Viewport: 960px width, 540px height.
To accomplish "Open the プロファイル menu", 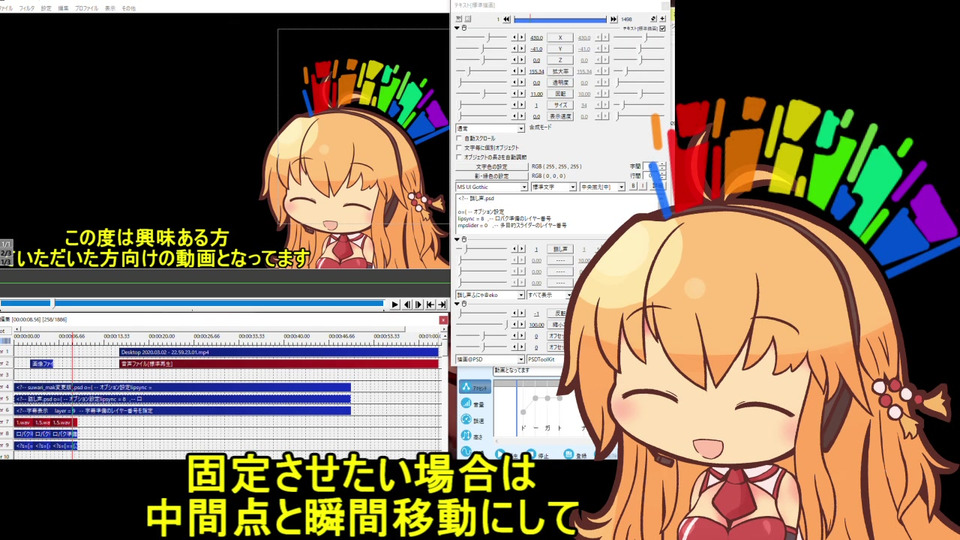I will coord(86,9).
